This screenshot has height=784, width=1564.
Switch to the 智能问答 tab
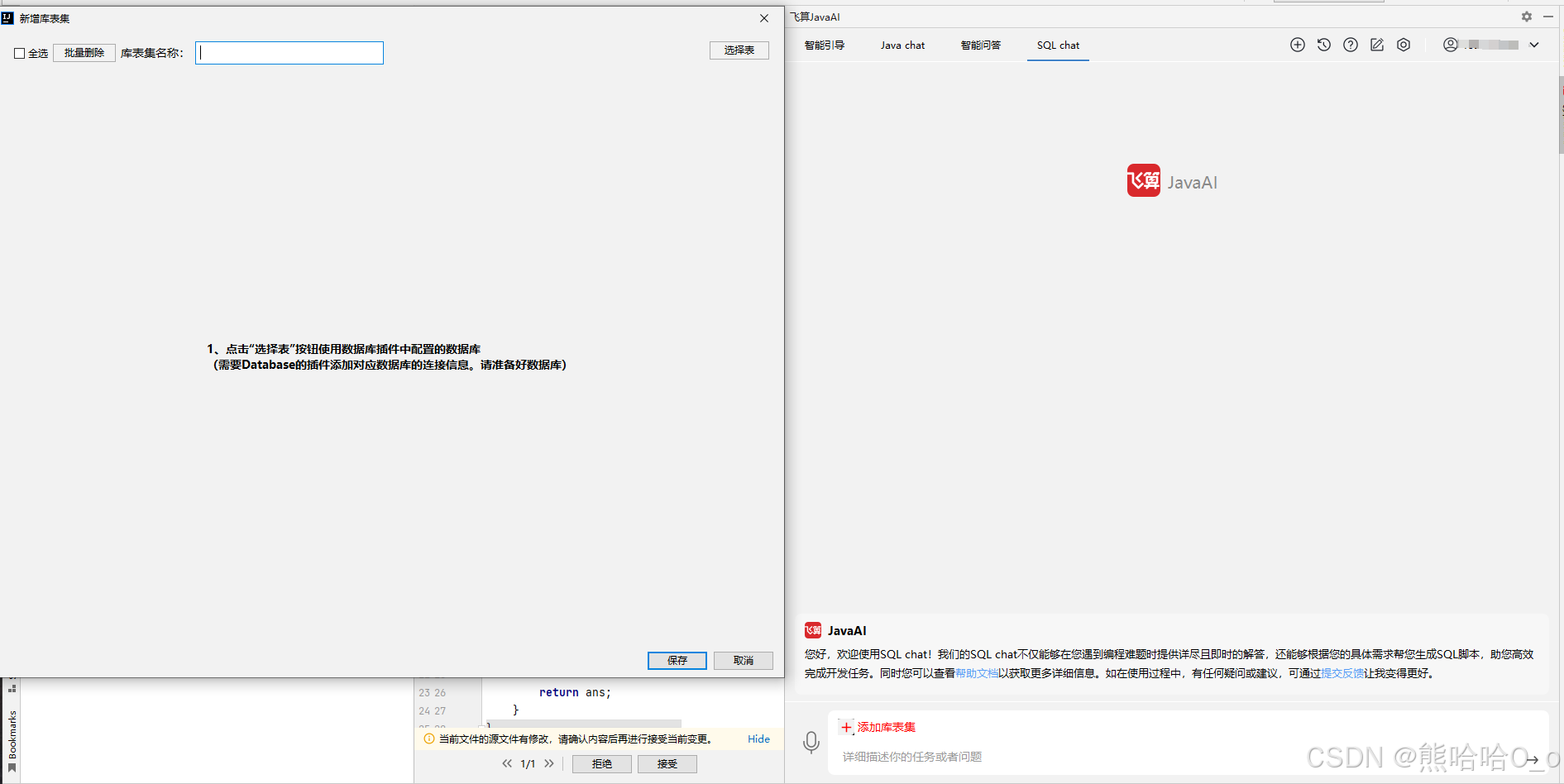(x=980, y=45)
